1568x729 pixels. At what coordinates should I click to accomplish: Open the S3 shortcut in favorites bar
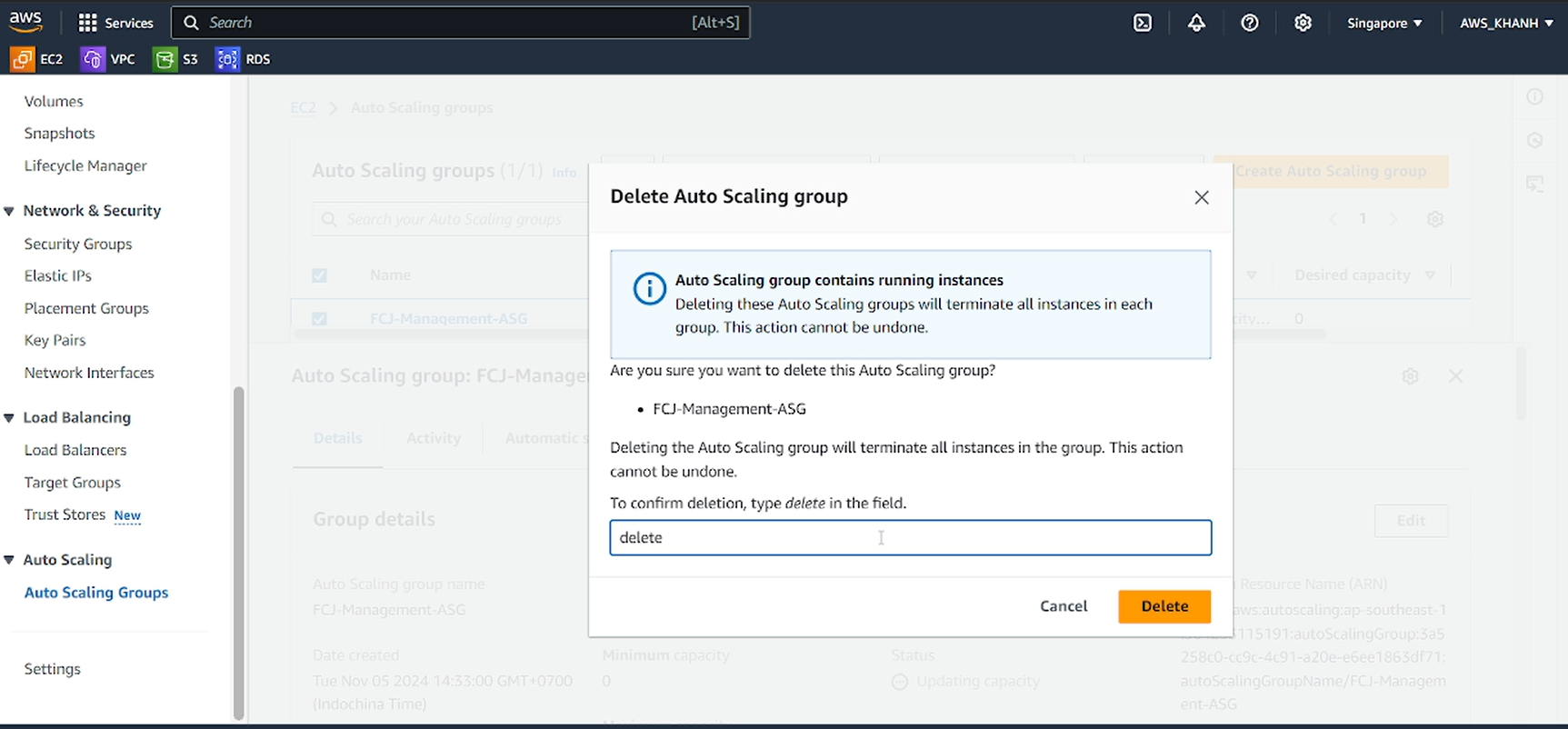176,59
